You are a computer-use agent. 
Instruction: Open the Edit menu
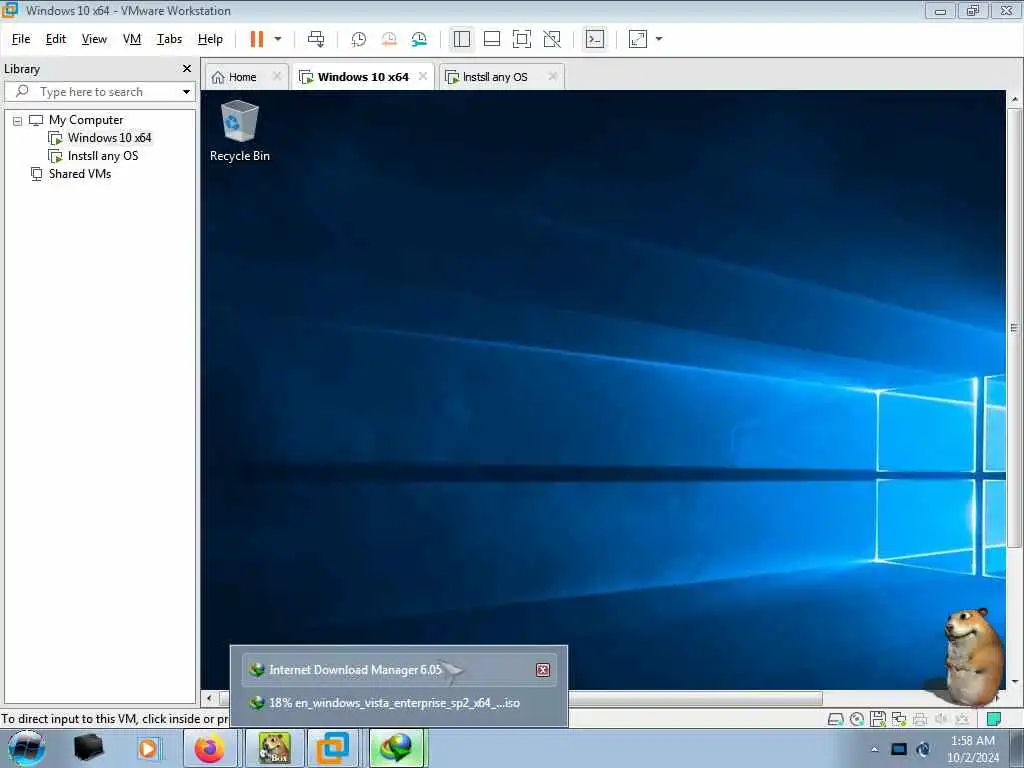pyautogui.click(x=56, y=39)
